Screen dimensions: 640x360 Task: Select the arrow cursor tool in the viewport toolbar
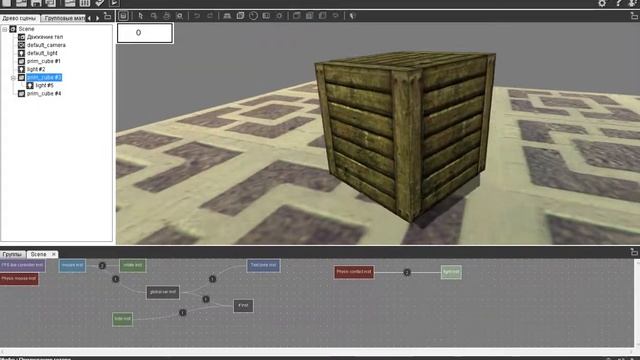(140, 16)
